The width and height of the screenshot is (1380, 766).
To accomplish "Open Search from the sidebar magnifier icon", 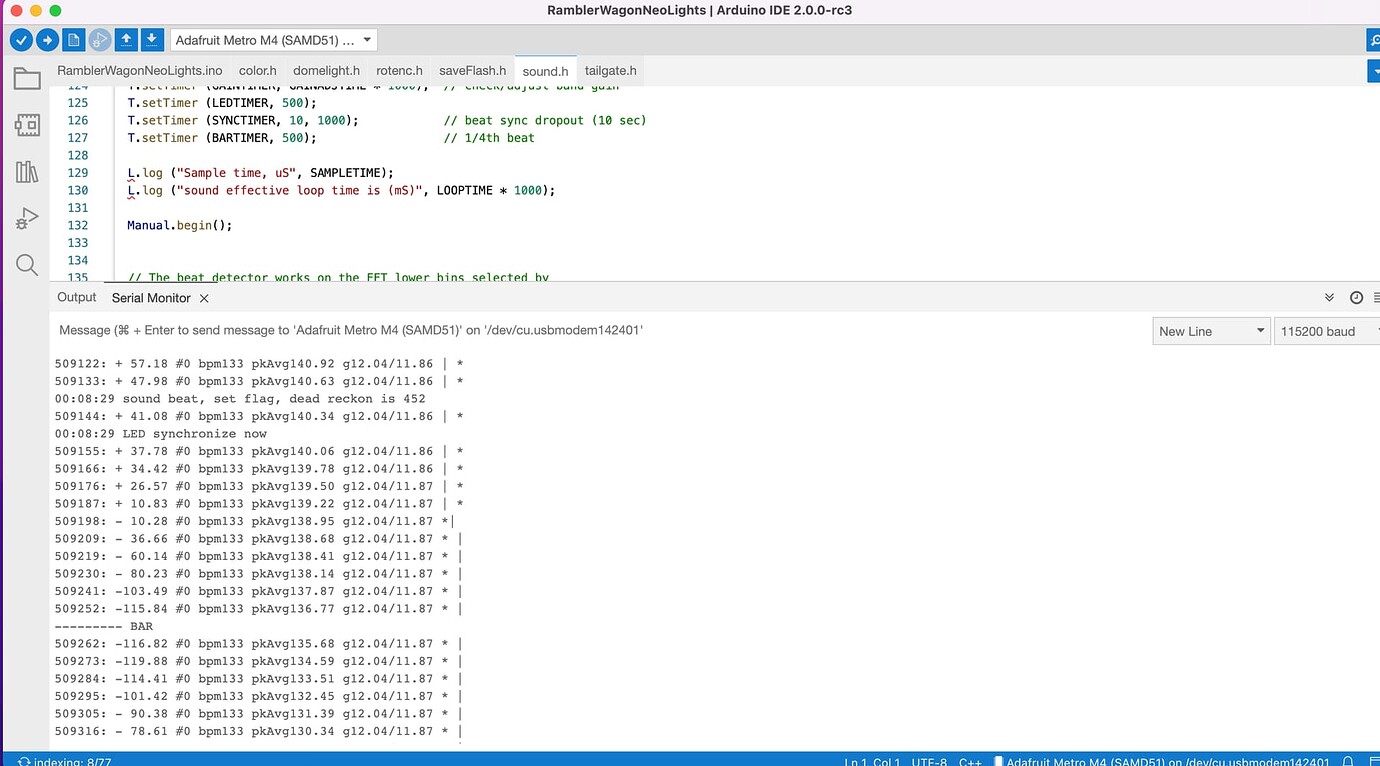I will point(27,264).
